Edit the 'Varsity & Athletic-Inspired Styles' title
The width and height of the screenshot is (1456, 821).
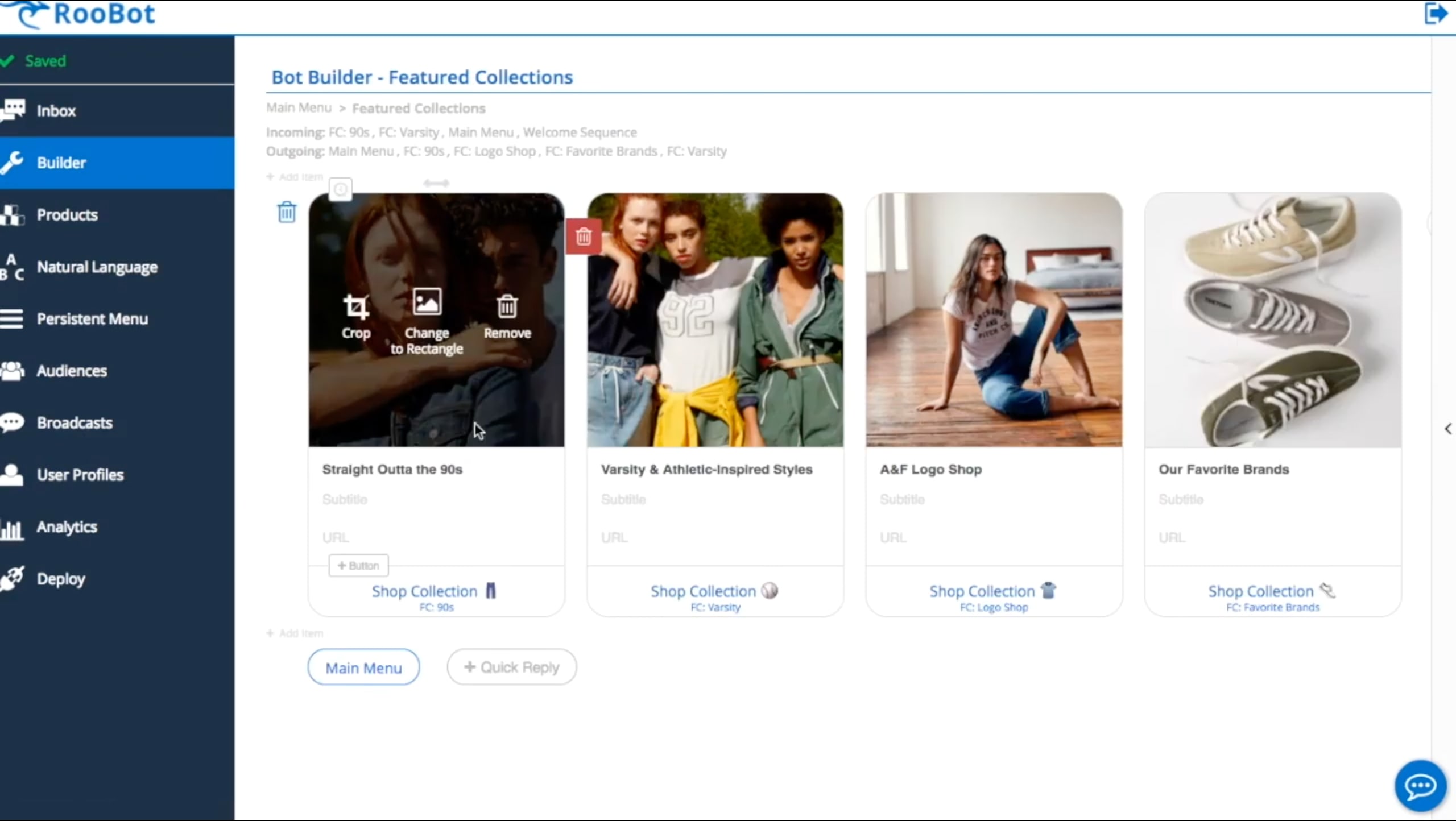[x=707, y=470]
